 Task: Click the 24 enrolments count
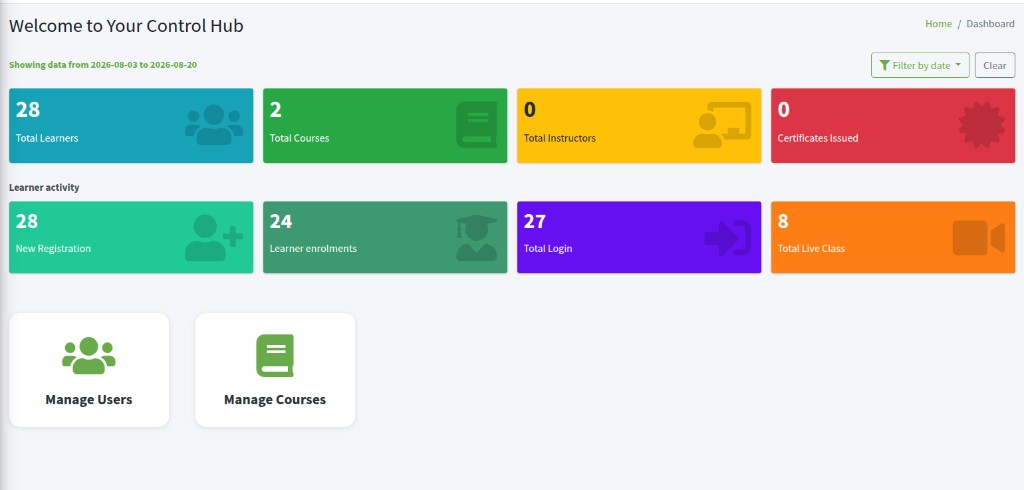pos(281,221)
